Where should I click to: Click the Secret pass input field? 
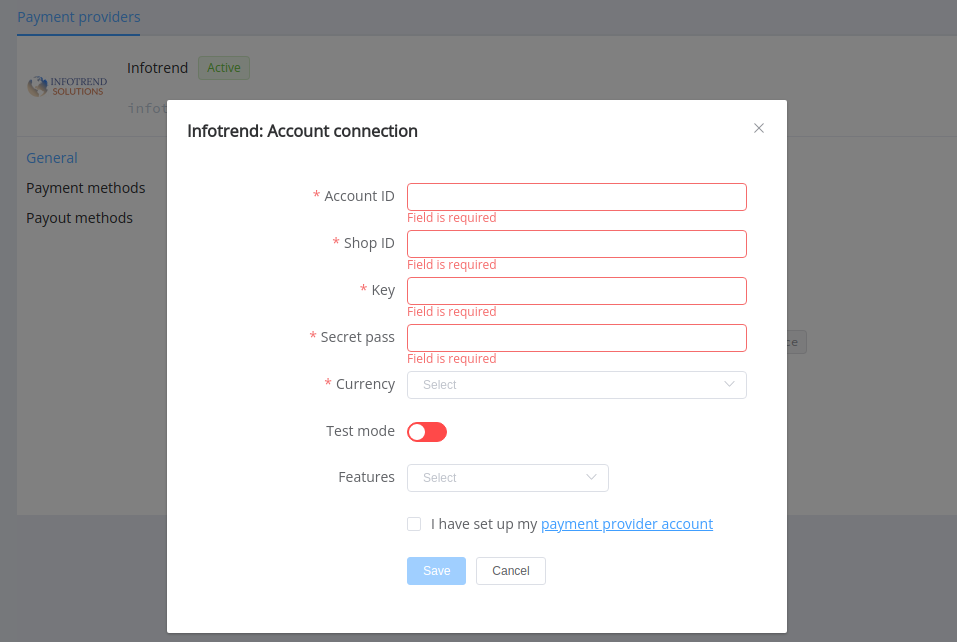pyautogui.click(x=577, y=338)
